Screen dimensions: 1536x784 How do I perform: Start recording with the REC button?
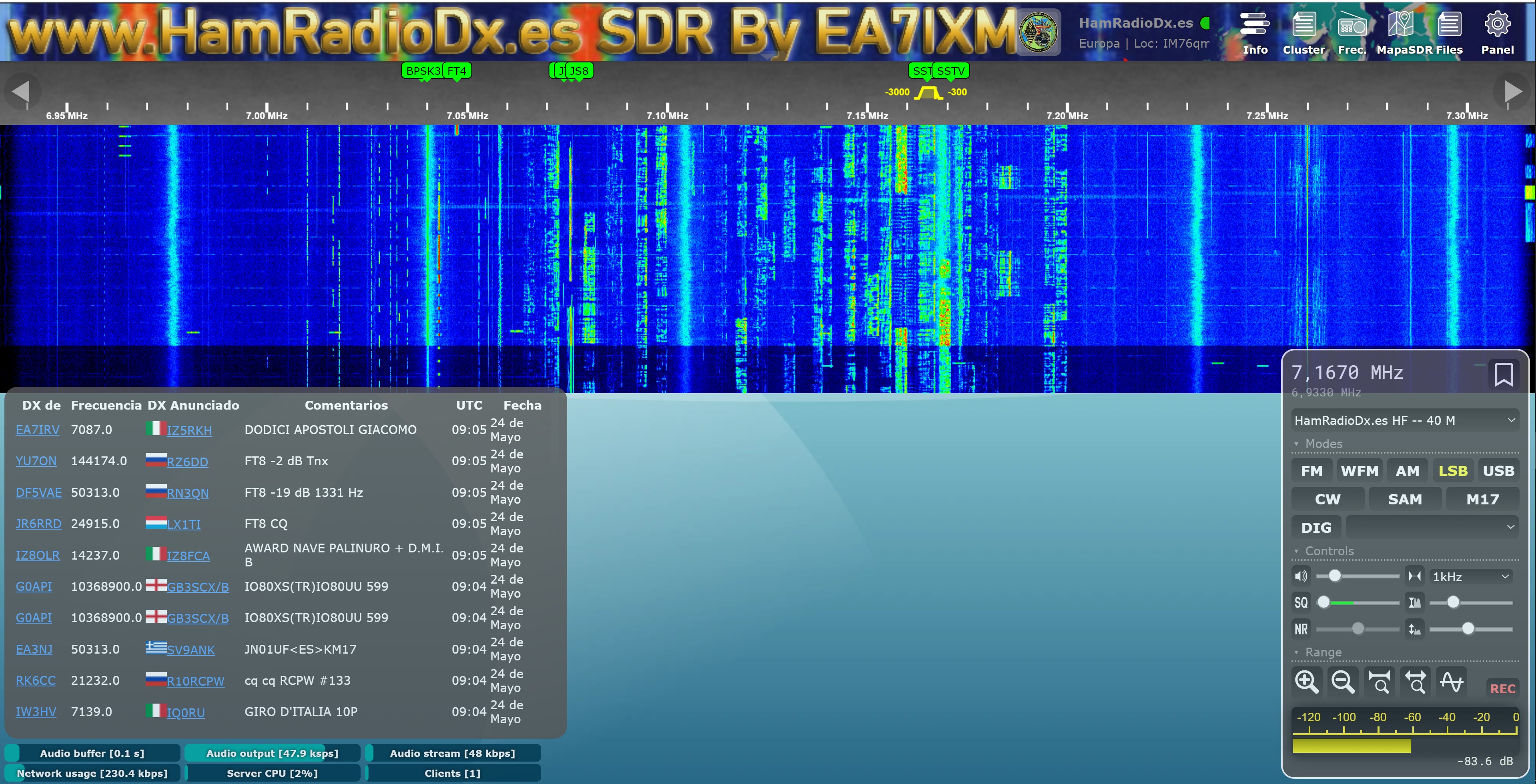click(1502, 689)
